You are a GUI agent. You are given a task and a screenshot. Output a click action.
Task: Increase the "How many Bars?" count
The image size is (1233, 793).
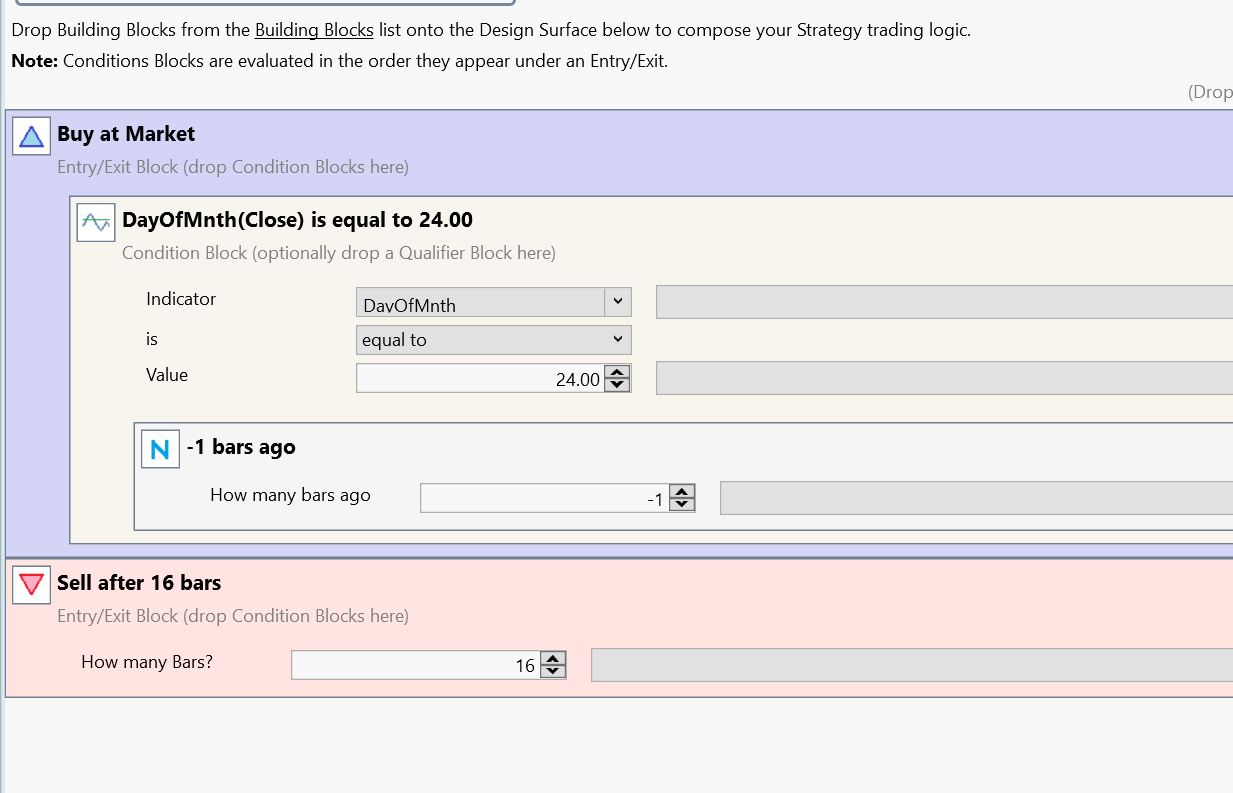coord(553,659)
